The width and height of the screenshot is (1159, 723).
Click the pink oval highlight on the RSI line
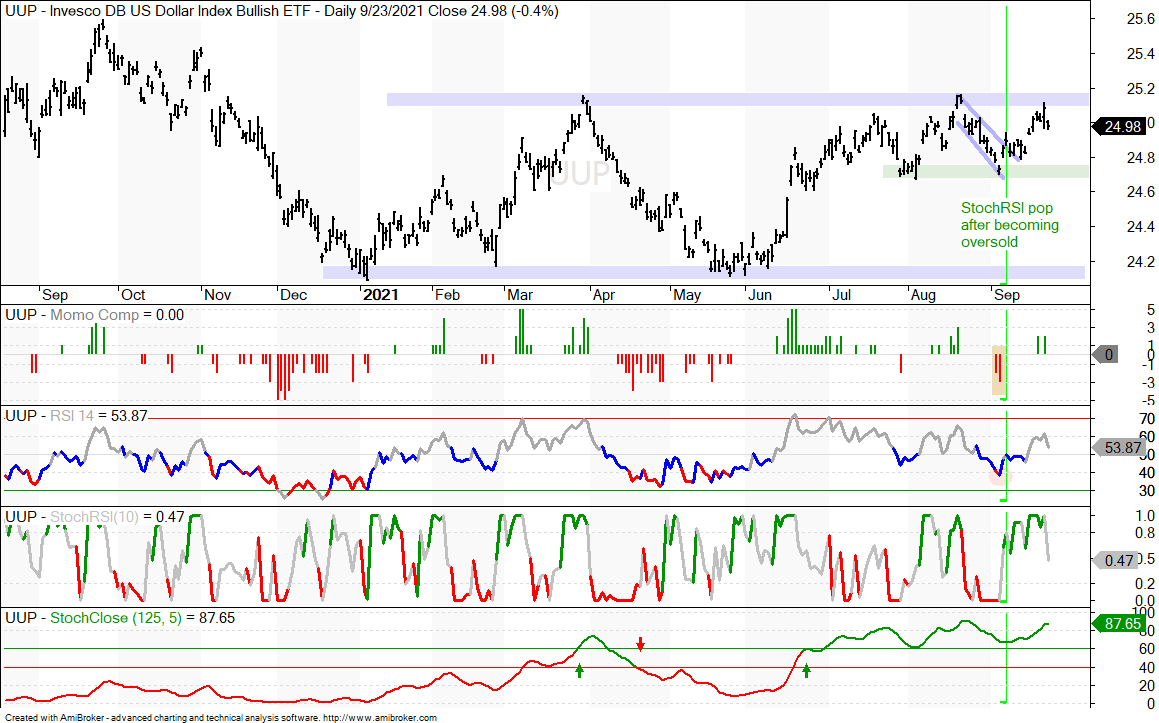(999, 476)
